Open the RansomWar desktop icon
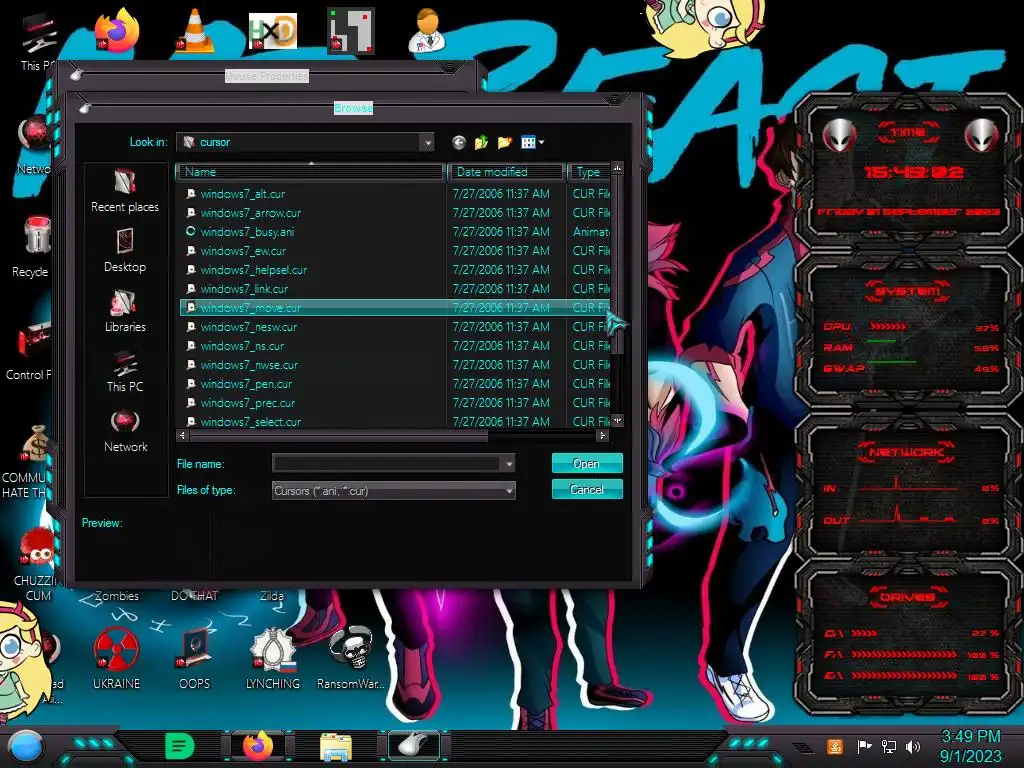 pyautogui.click(x=351, y=658)
